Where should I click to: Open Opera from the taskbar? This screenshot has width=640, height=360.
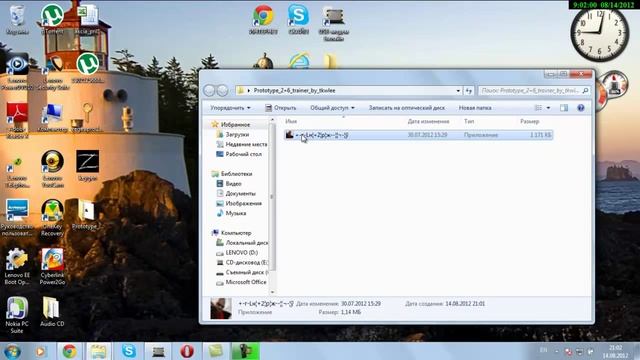187,351
